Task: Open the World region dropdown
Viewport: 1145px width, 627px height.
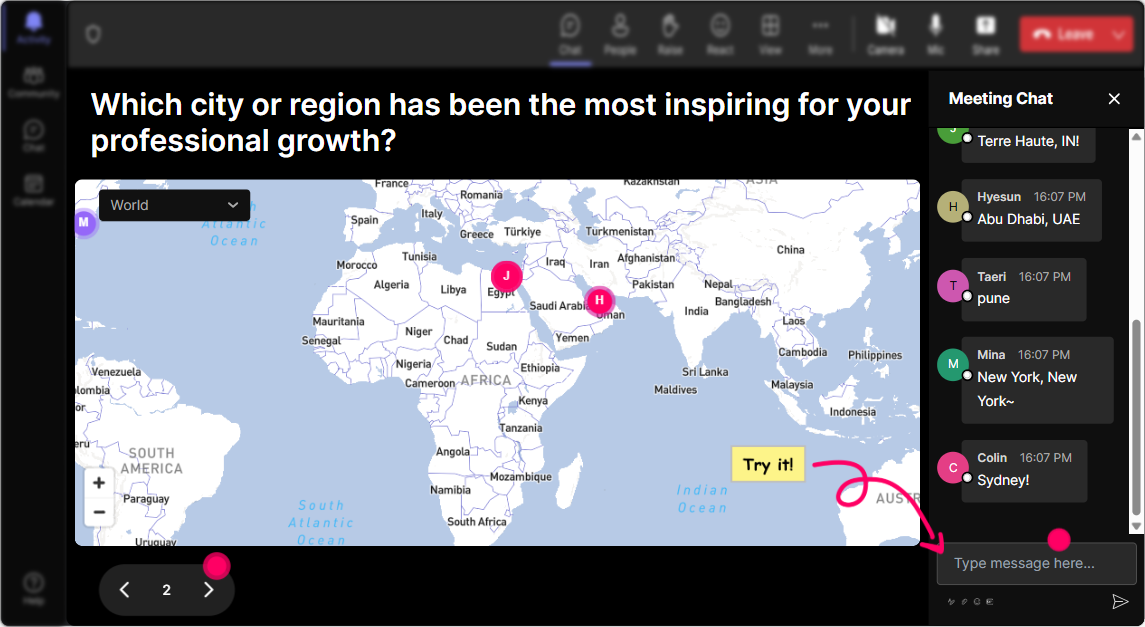Action: click(x=175, y=205)
